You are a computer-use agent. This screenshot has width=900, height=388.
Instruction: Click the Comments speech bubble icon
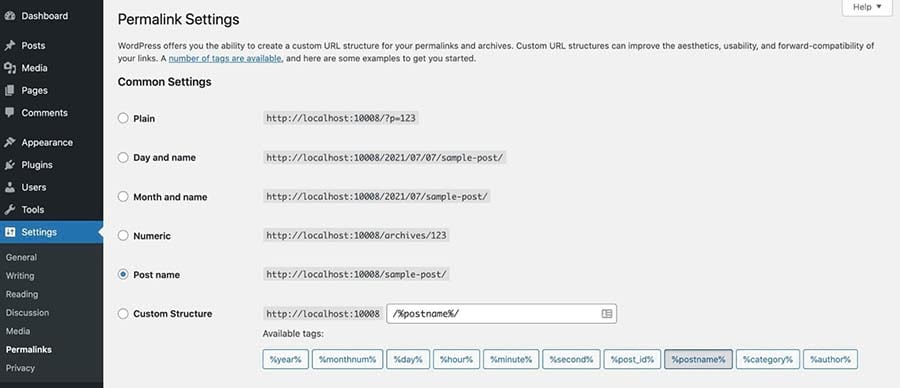(9, 112)
